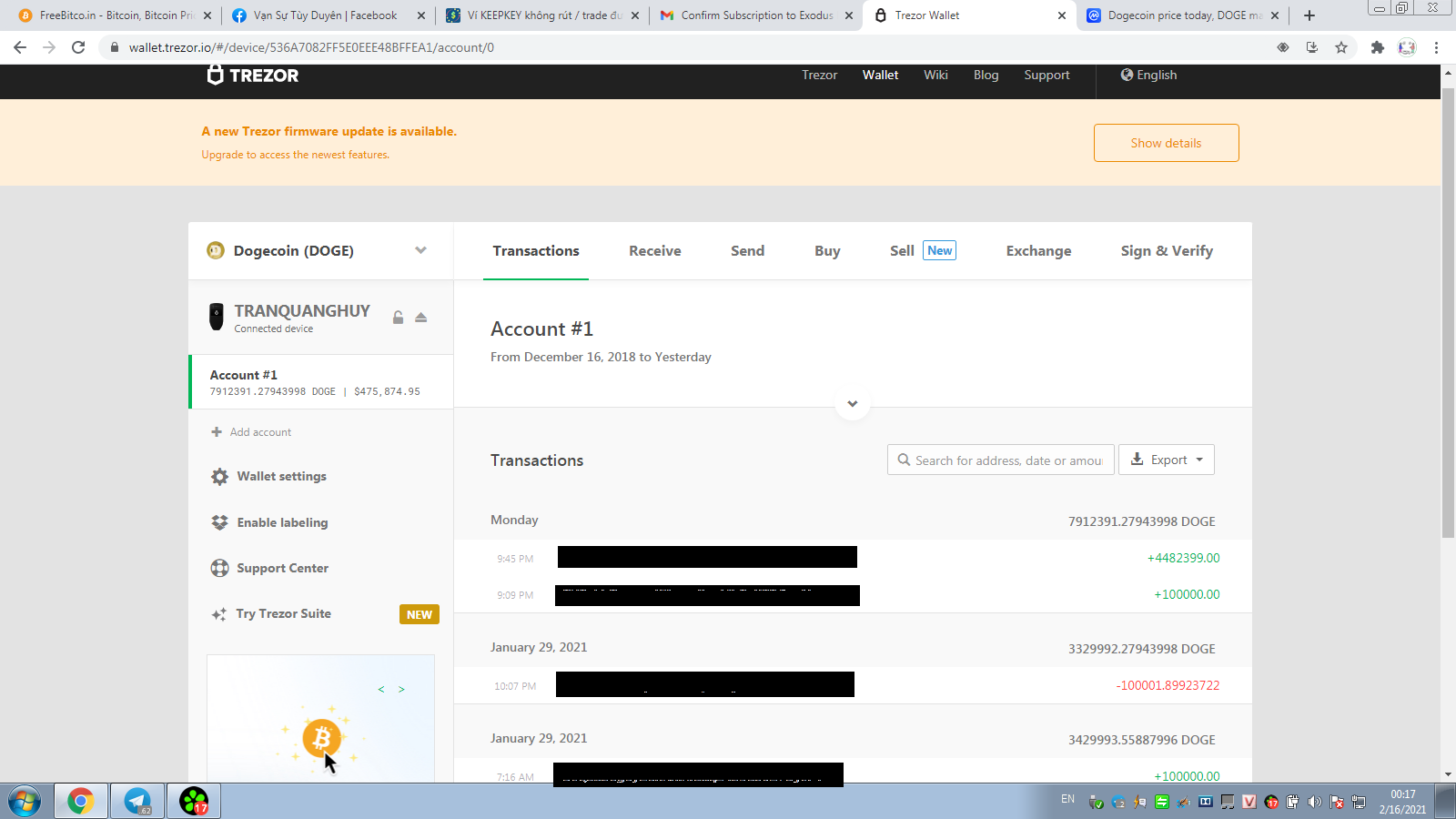The width and height of the screenshot is (1456, 819).
Task: Click the -100001.89923722 transaction amount
Action: [1168, 685]
